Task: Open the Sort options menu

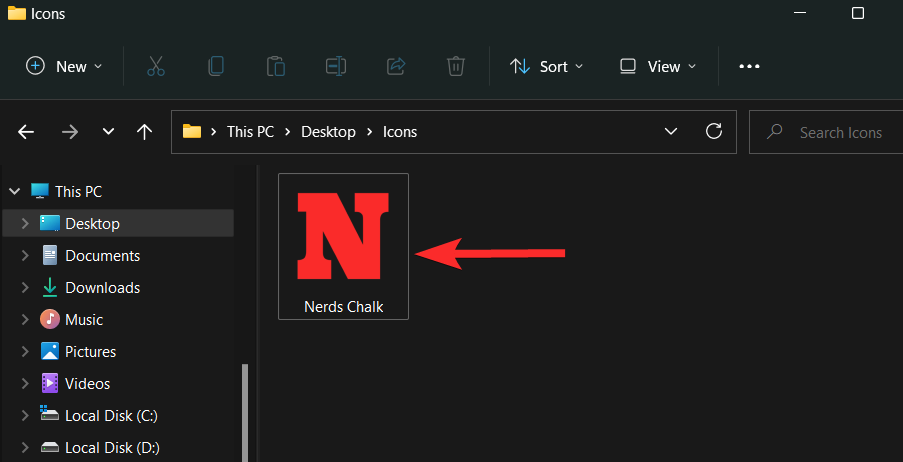Action: click(x=545, y=67)
